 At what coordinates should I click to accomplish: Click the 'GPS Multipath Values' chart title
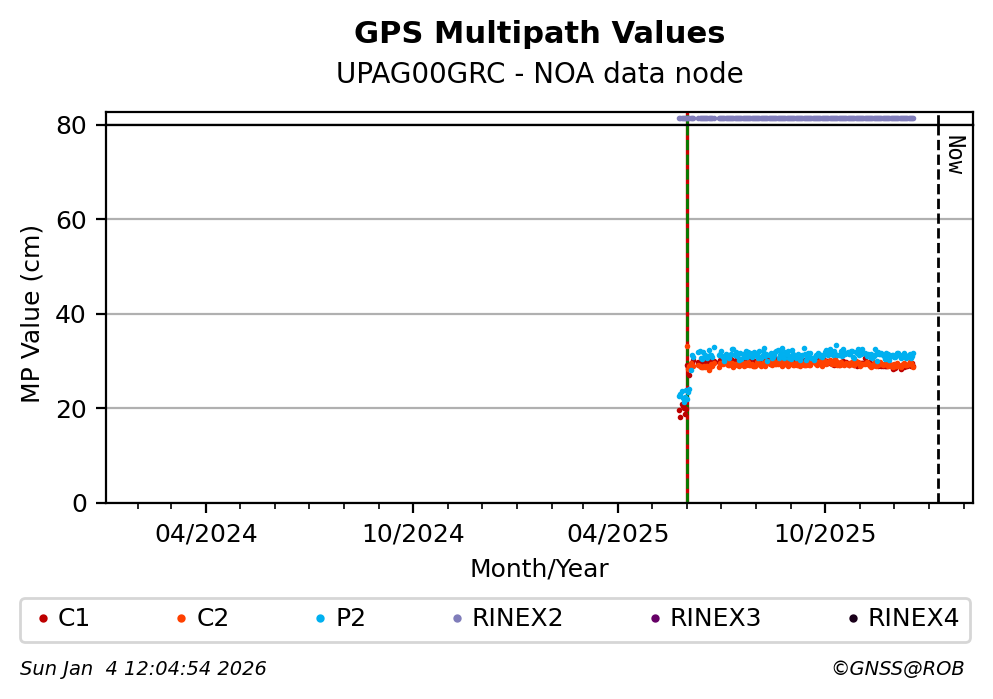539,33
